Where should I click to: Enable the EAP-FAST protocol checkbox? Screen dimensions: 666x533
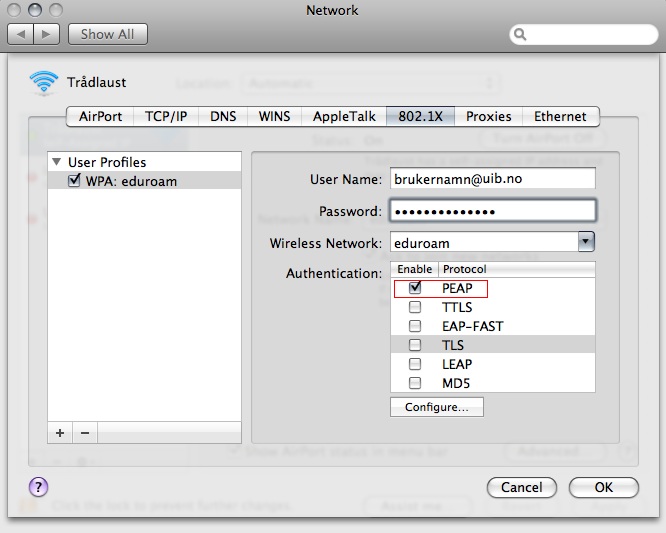pyautogui.click(x=415, y=326)
